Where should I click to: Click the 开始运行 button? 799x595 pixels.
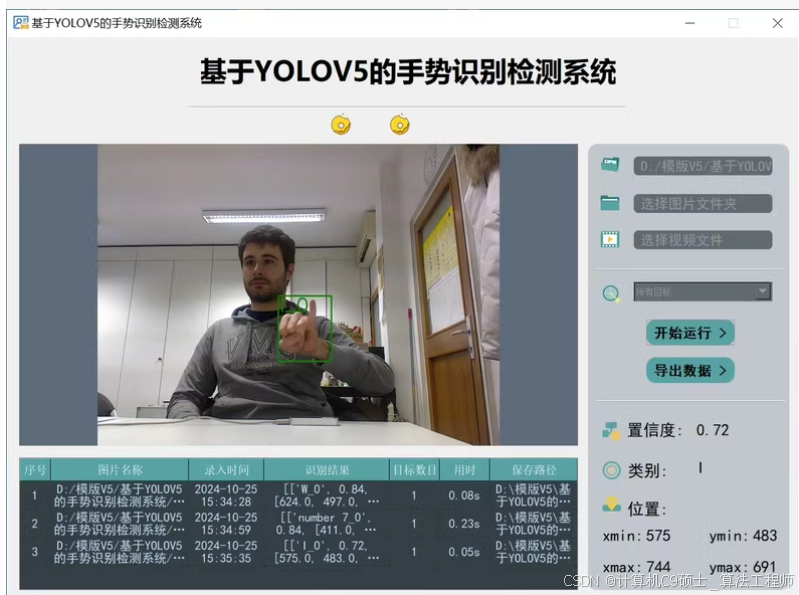[690, 333]
